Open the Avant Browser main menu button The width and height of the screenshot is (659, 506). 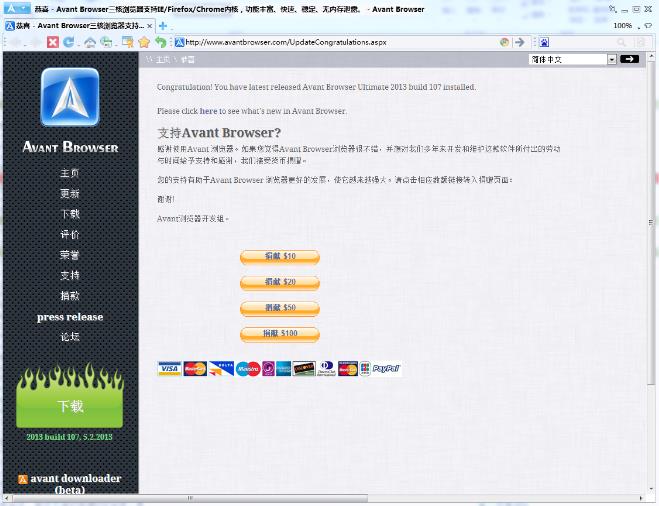(17, 8)
